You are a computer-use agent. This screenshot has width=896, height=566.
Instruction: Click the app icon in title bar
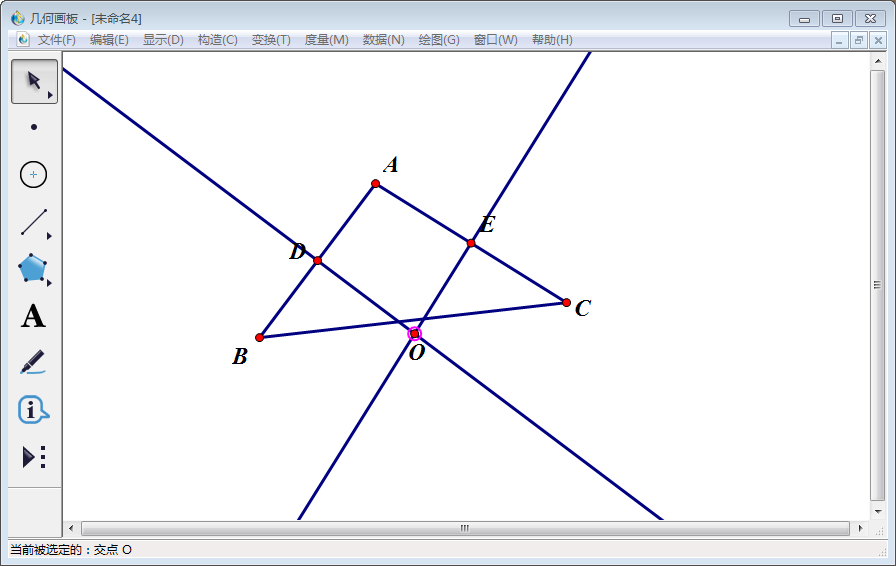coord(18,18)
